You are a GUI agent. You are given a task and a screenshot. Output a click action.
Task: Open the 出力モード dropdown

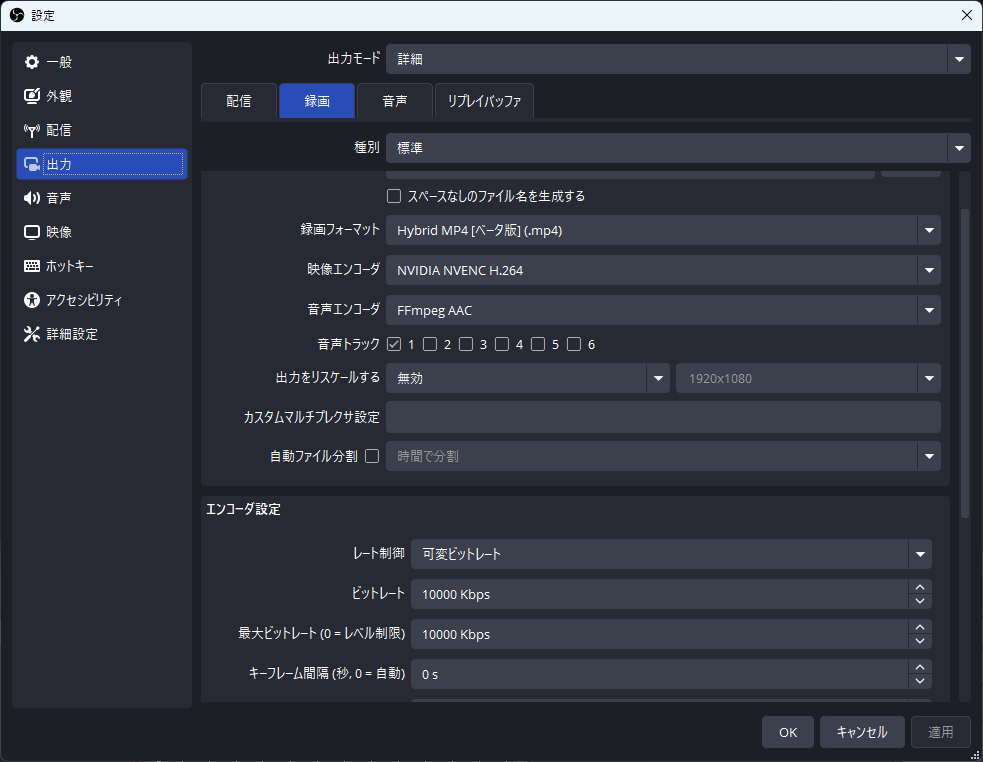click(x=678, y=59)
